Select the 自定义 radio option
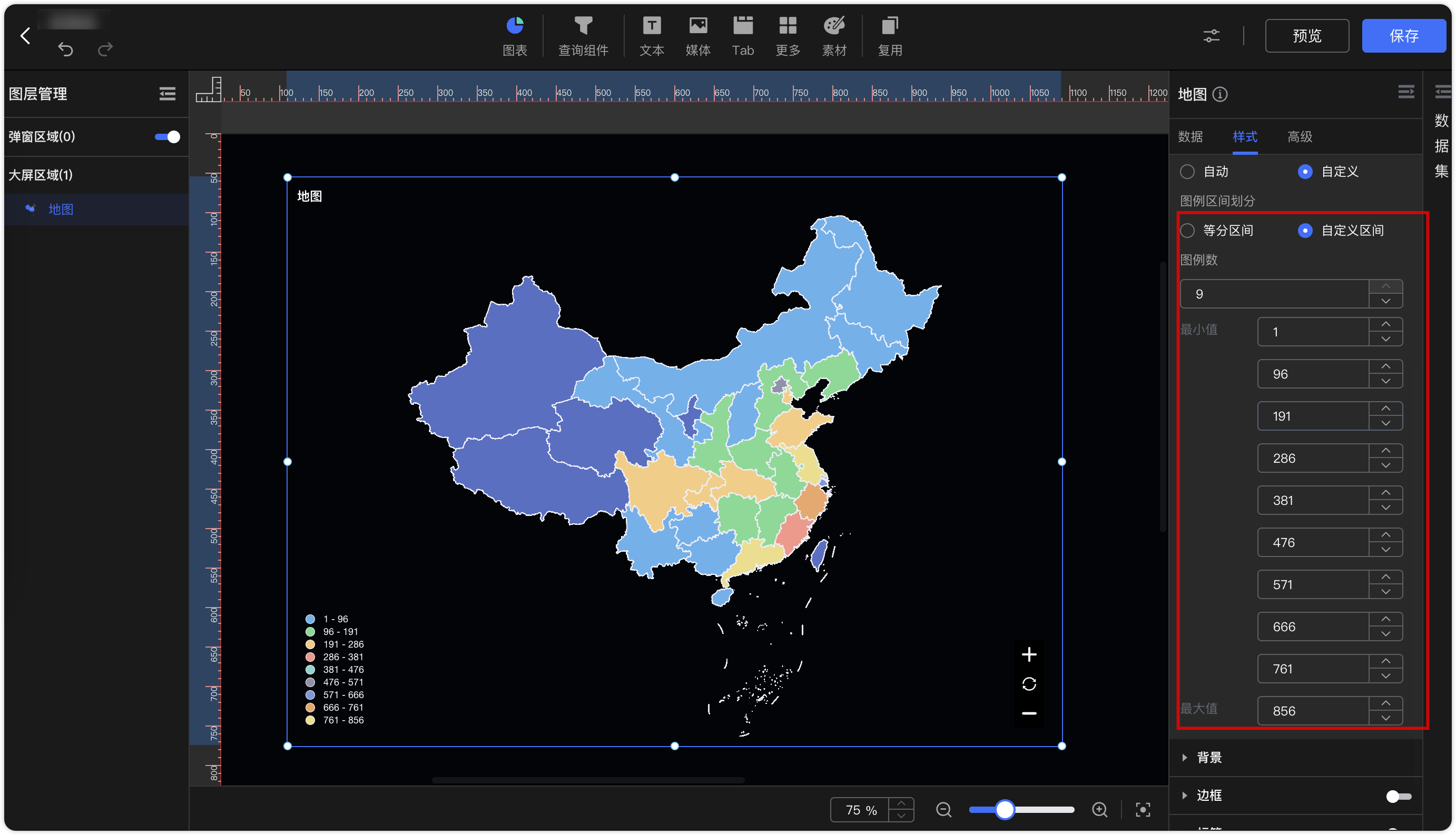 [x=1304, y=172]
